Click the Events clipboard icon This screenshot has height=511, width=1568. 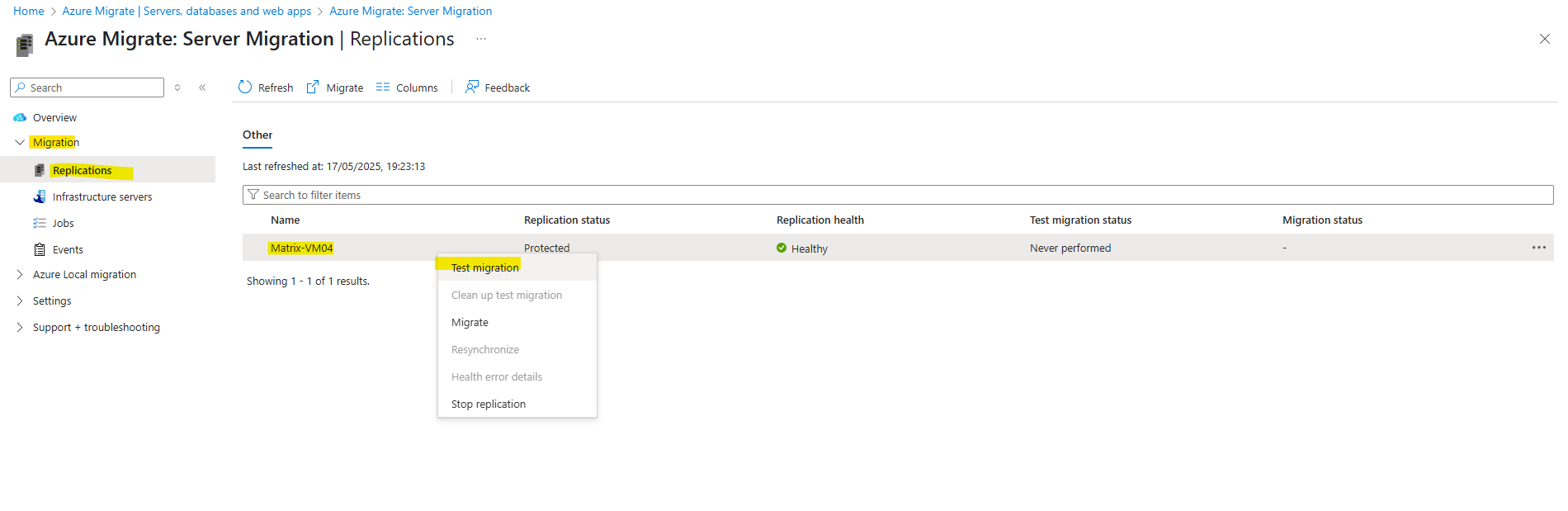(x=40, y=249)
